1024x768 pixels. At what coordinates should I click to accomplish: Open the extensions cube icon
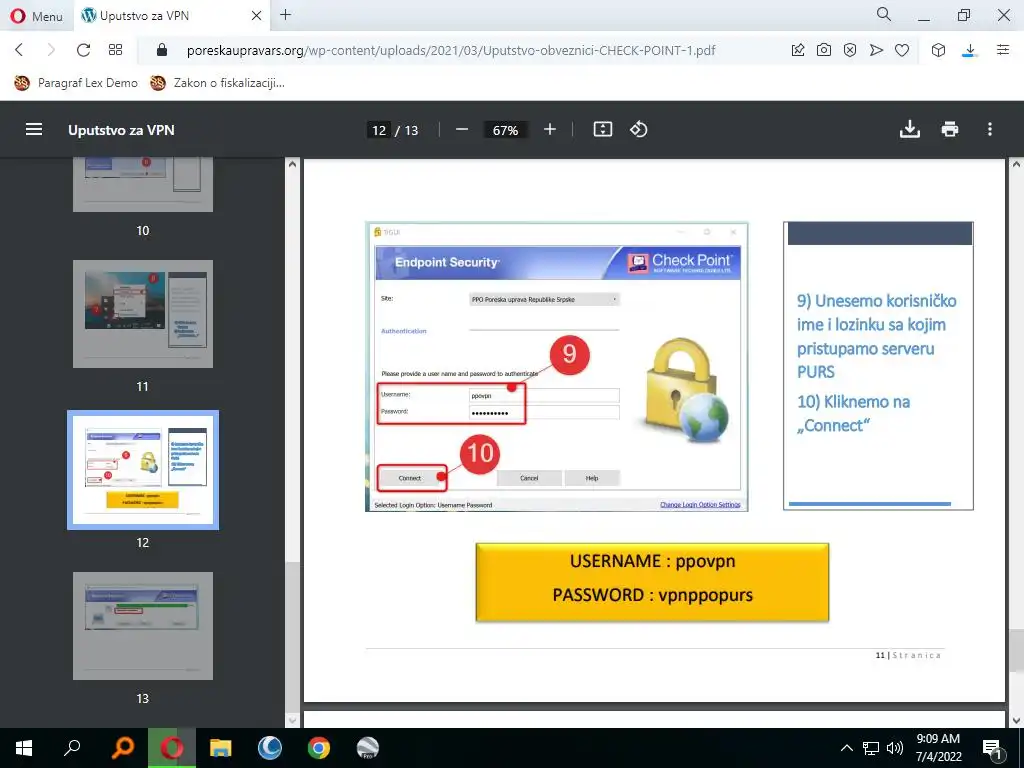[938, 50]
